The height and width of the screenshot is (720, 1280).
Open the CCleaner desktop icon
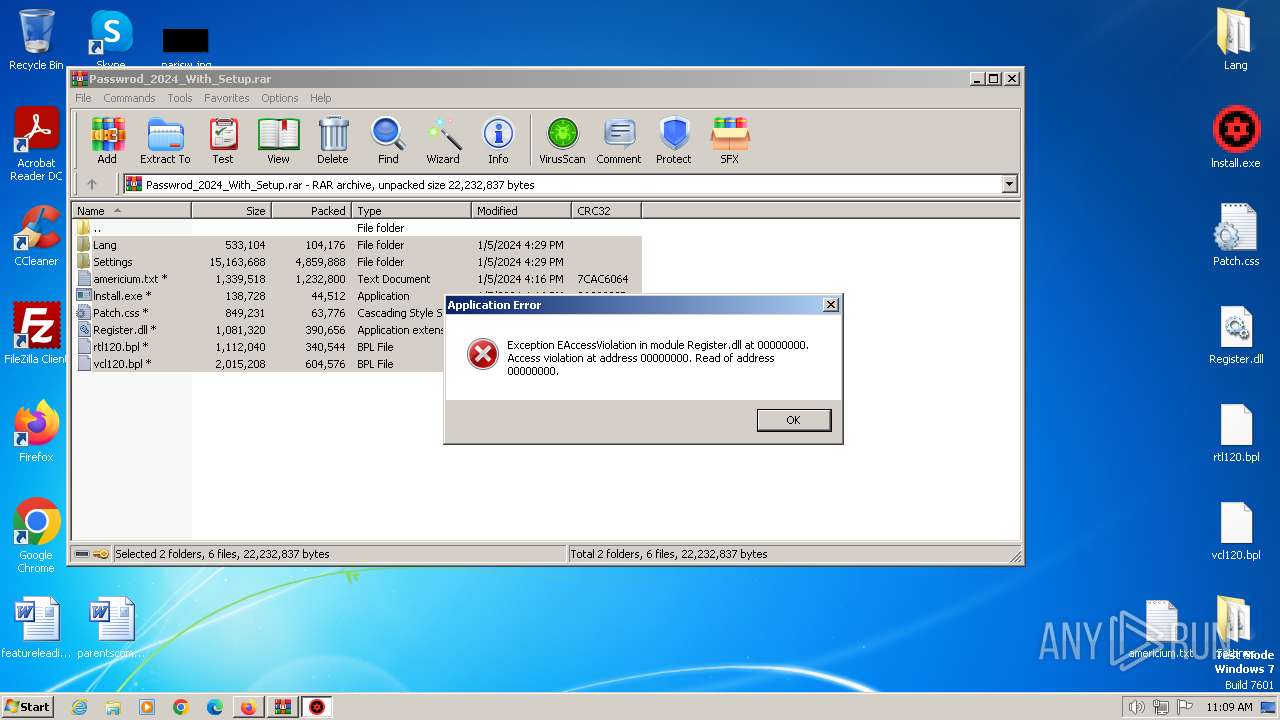[36, 236]
